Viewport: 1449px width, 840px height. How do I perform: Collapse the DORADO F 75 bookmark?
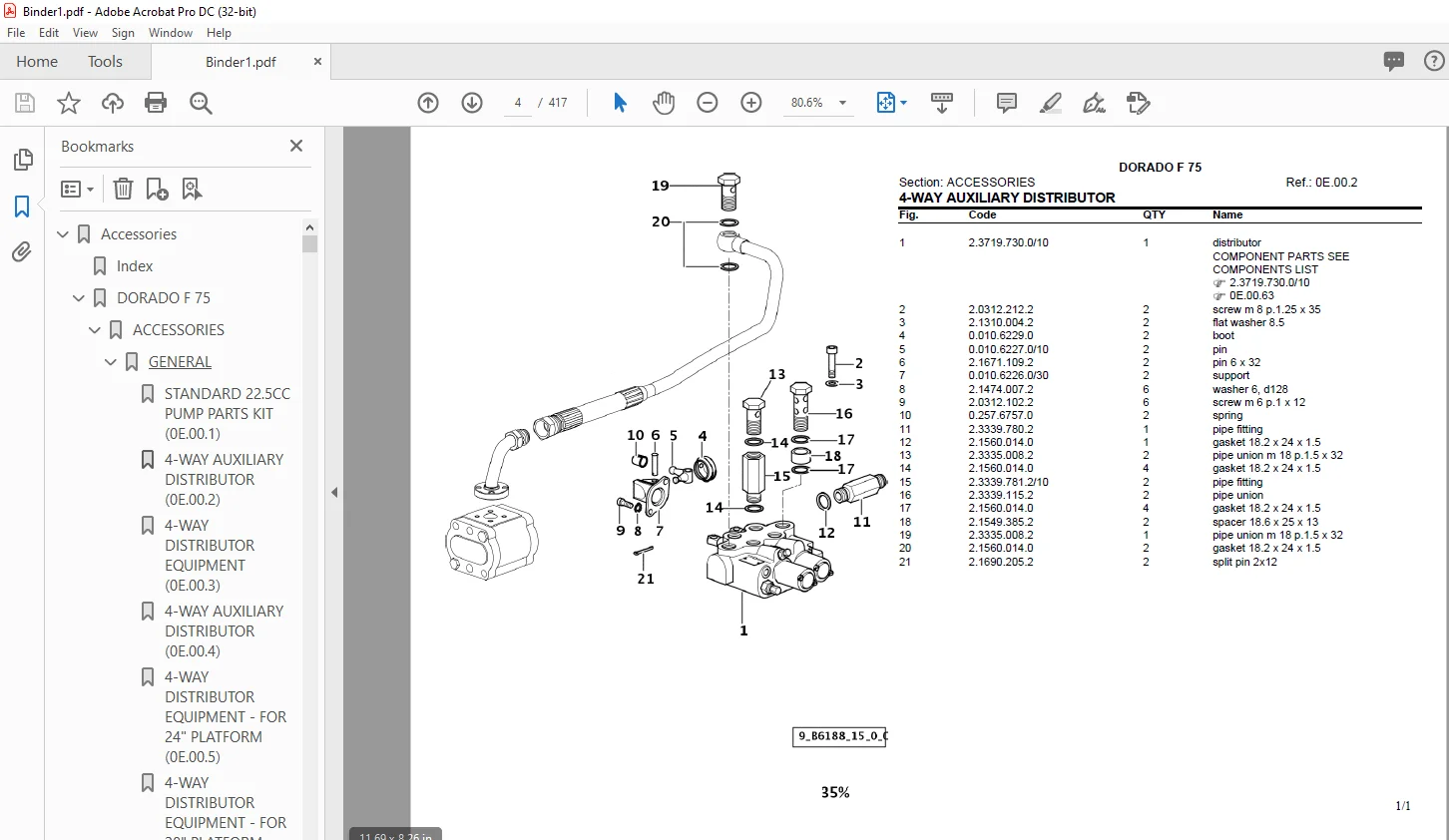pyautogui.click(x=79, y=298)
